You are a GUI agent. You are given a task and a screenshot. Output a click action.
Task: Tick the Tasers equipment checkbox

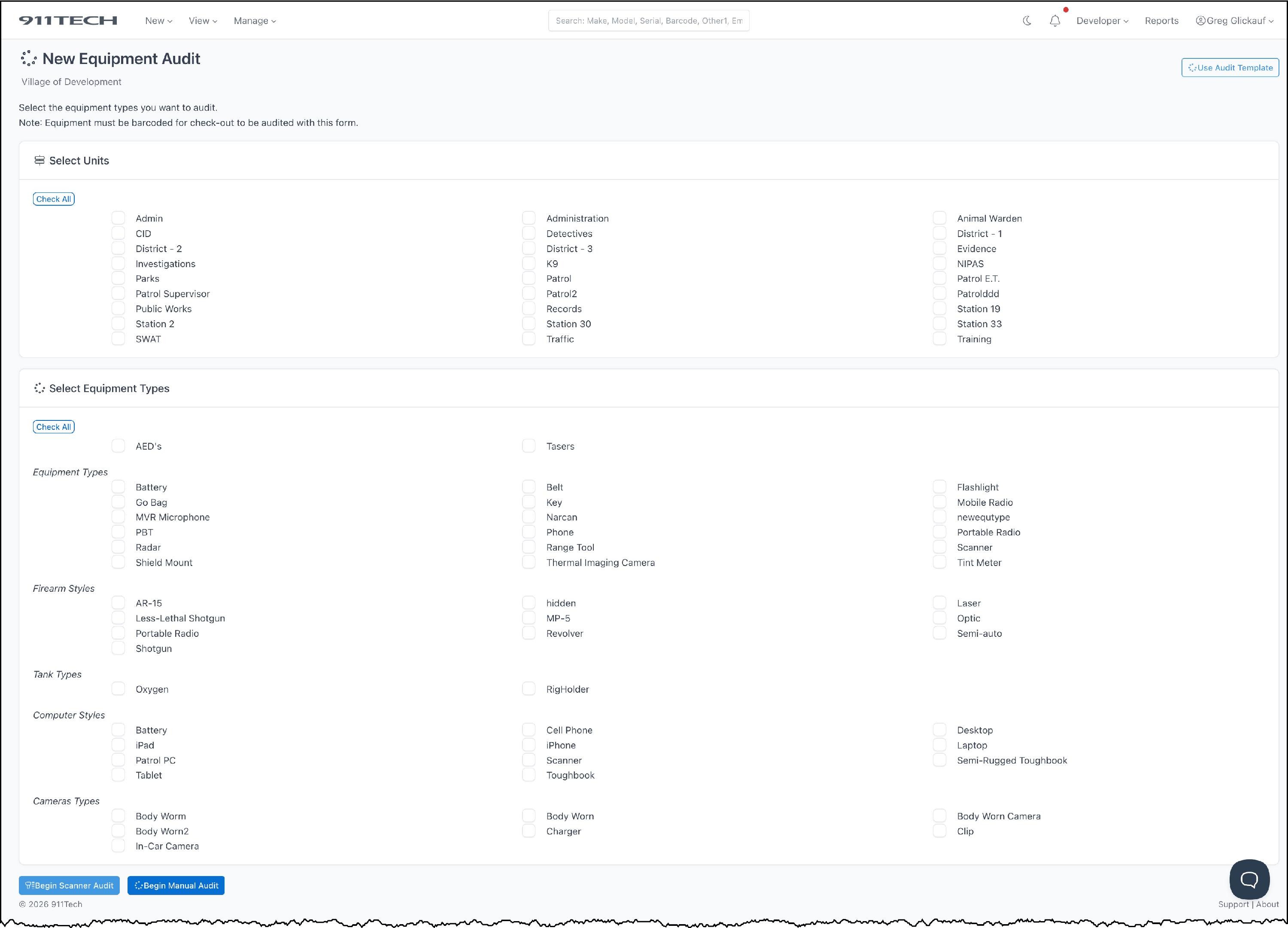pyautogui.click(x=529, y=447)
